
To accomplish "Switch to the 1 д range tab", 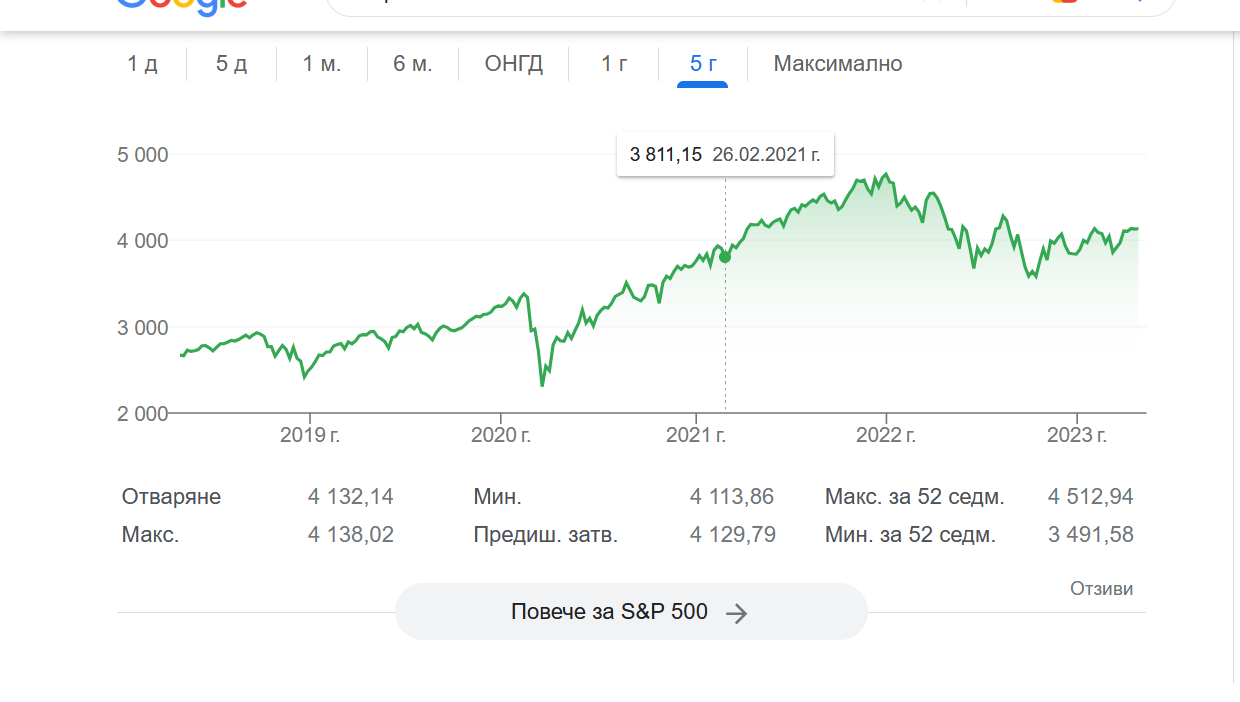I will click(x=142, y=64).
